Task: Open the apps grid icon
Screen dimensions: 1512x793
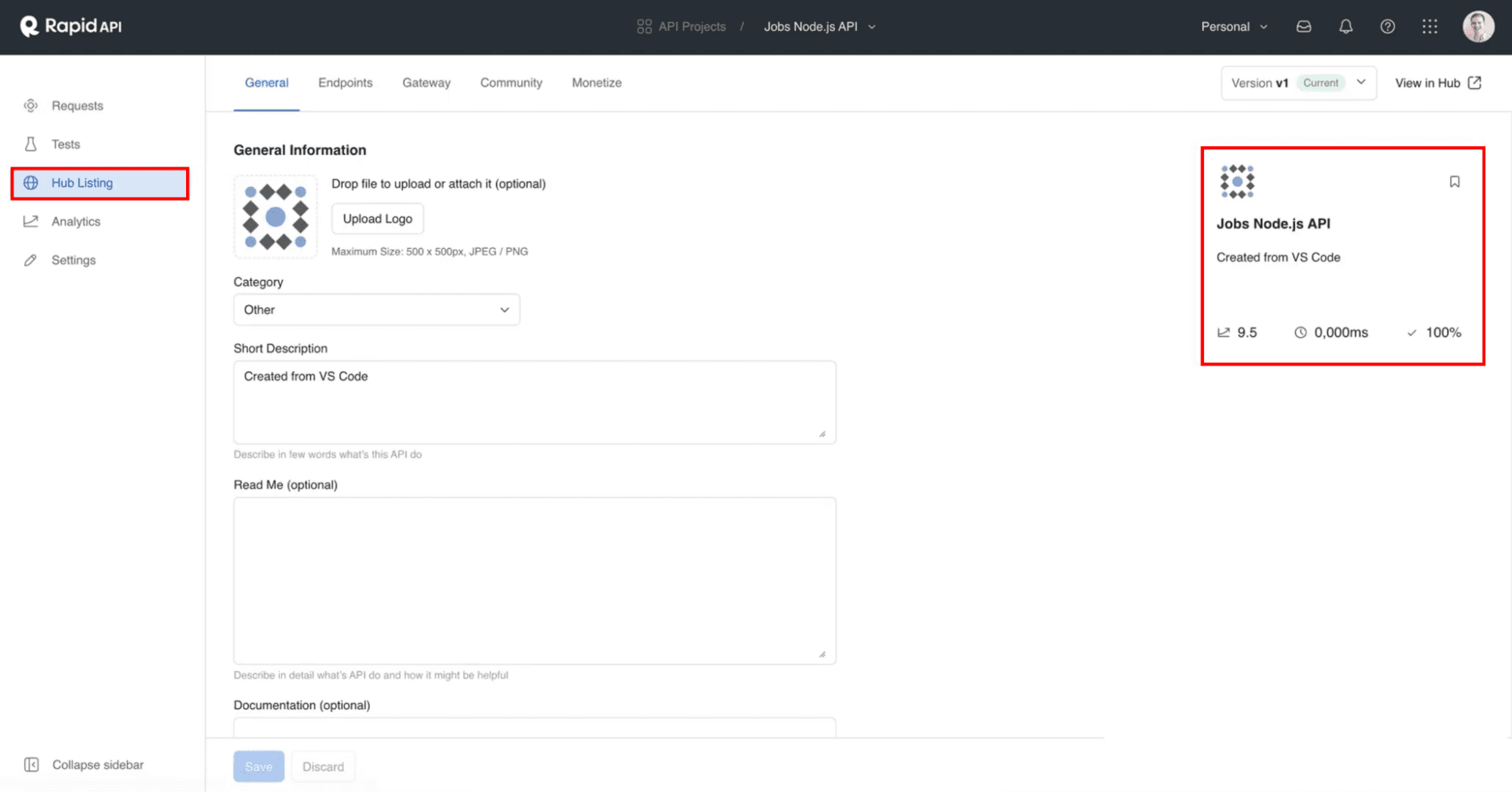Action: 1430,26
